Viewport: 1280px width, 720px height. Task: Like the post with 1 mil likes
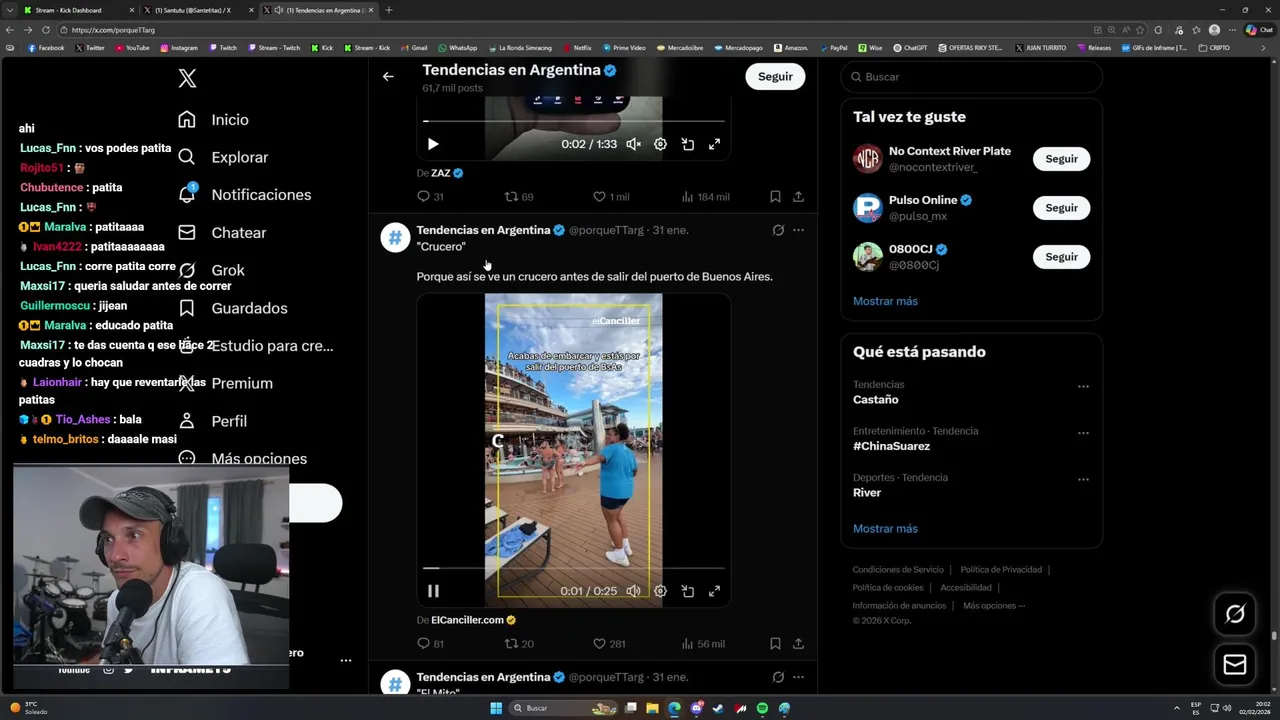pyautogui.click(x=611, y=197)
